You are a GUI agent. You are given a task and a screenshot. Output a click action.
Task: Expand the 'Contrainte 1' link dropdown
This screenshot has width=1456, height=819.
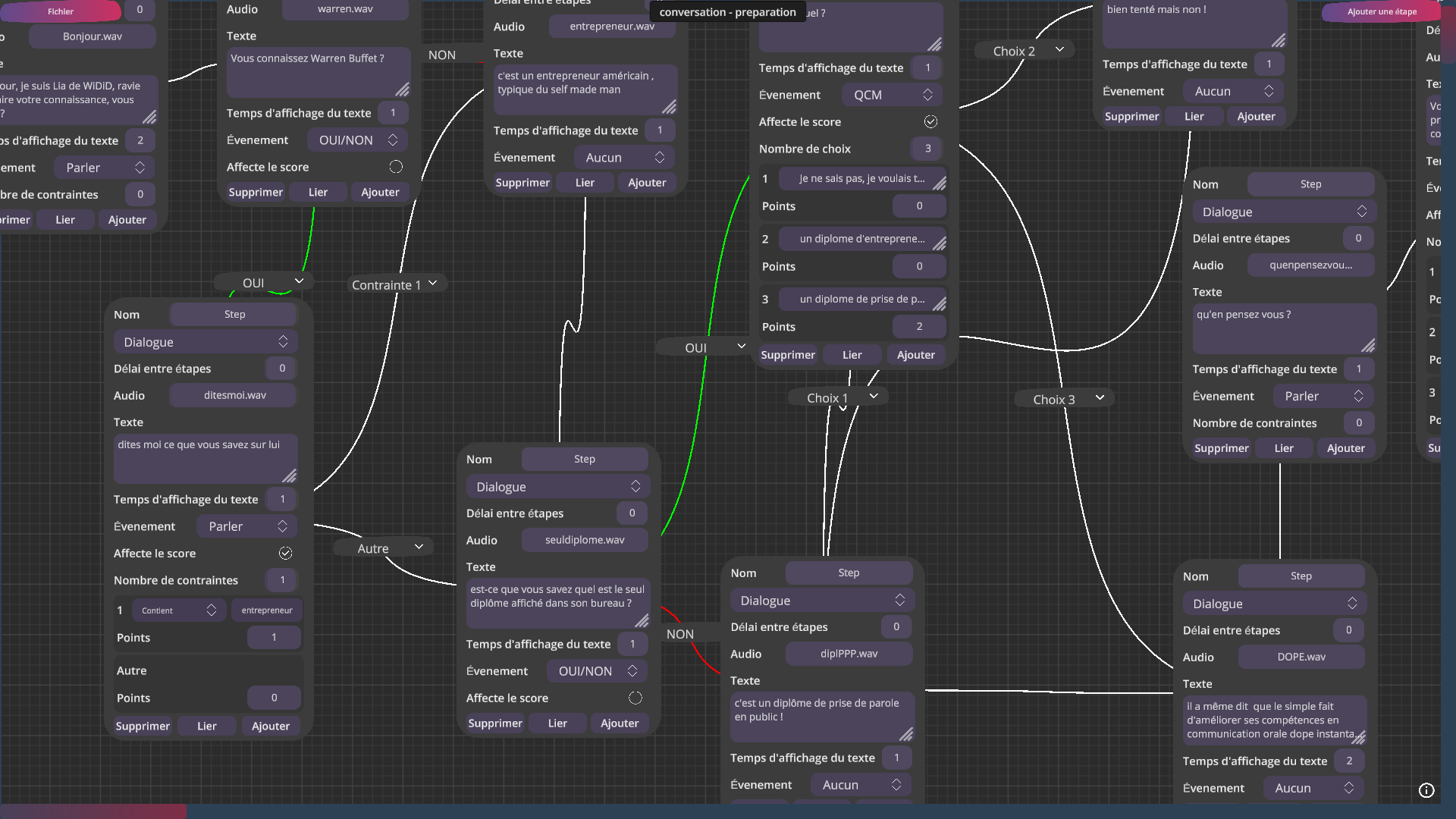pos(433,284)
